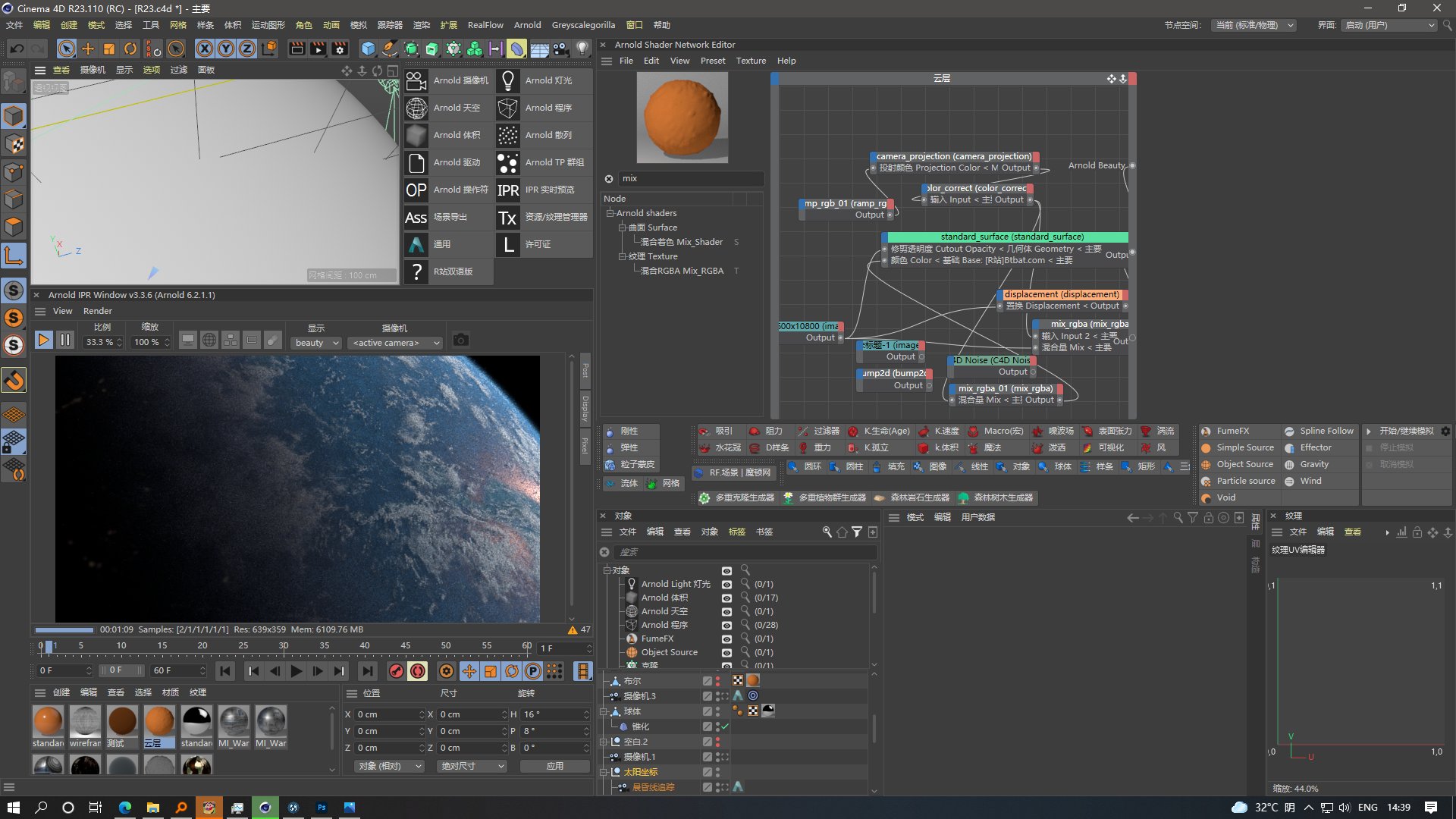The image size is (1456, 819).
Task: Open the 对象 (相对) coordinate dropdown
Action: click(x=389, y=767)
